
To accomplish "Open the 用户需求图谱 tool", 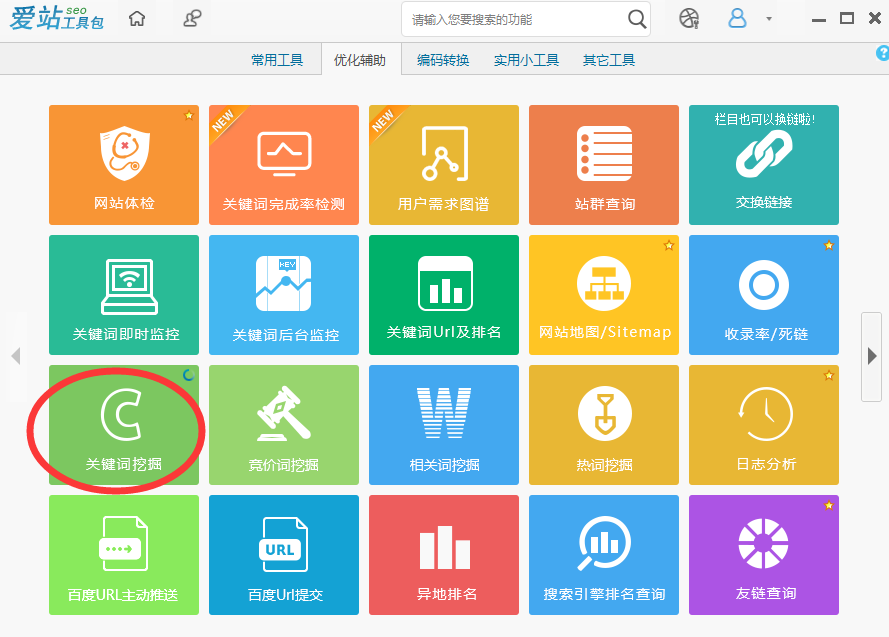I will [x=444, y=165].
